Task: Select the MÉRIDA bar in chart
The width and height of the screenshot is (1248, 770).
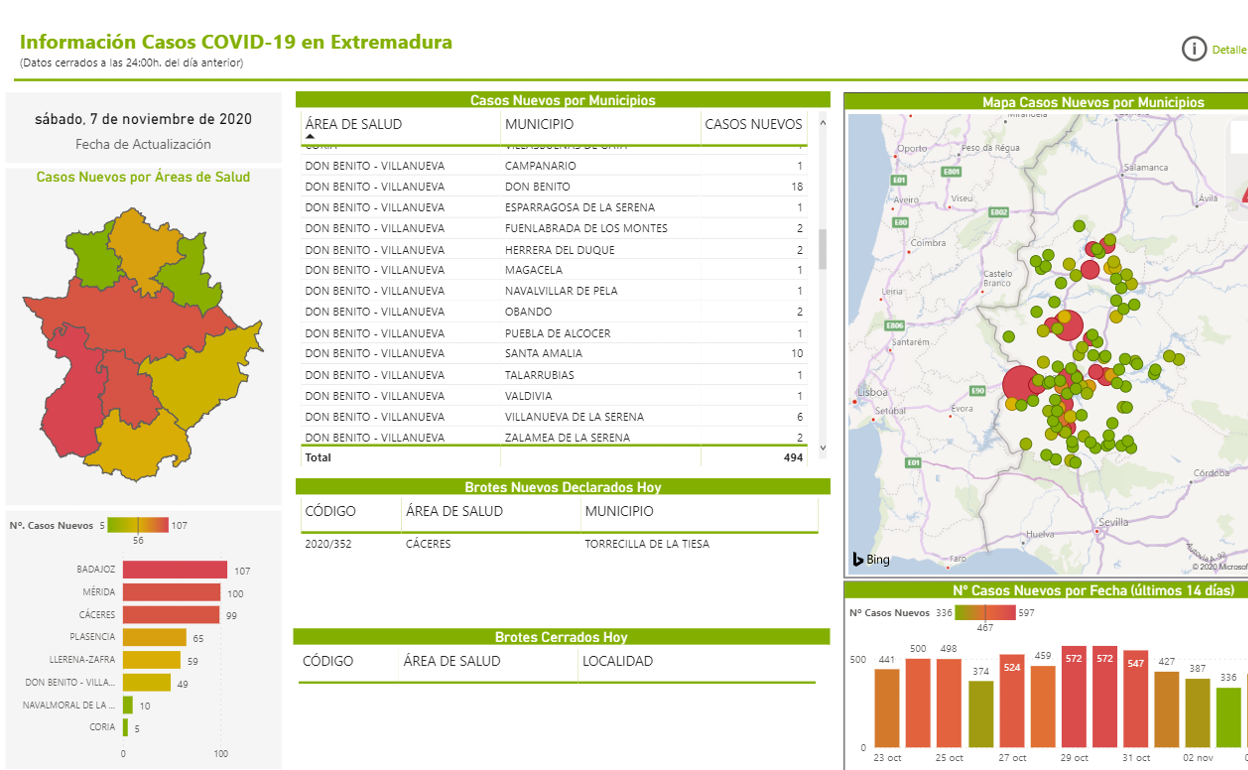Action: pos(172,592)
